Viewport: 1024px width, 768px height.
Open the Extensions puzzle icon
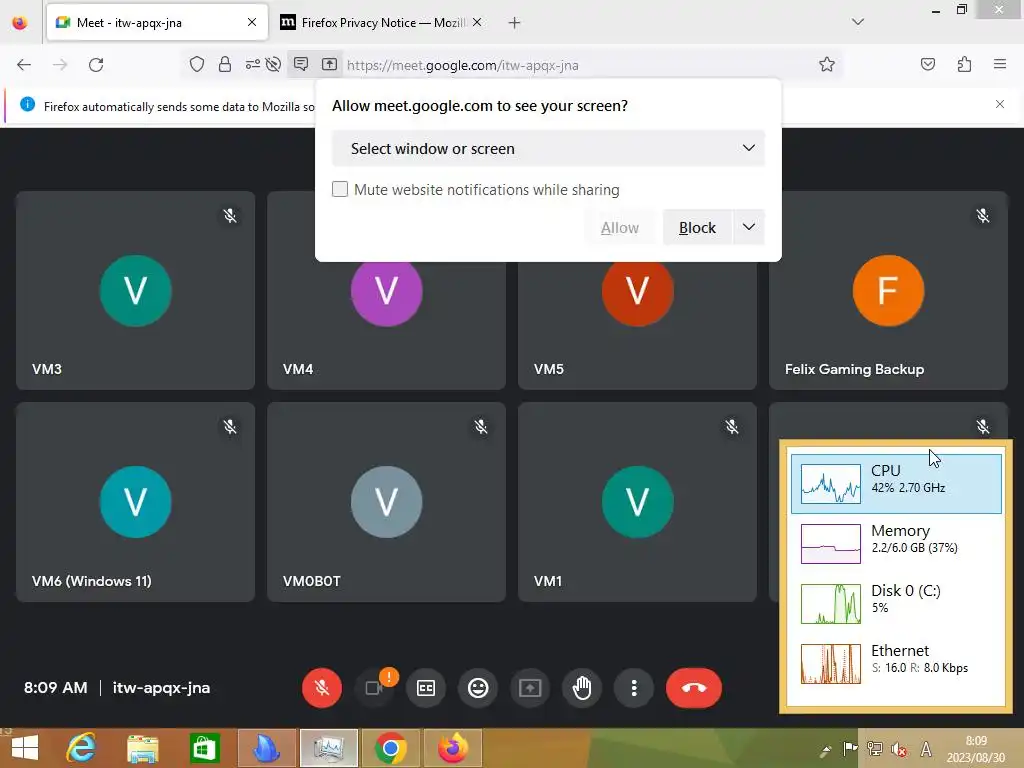click(964, 64)
